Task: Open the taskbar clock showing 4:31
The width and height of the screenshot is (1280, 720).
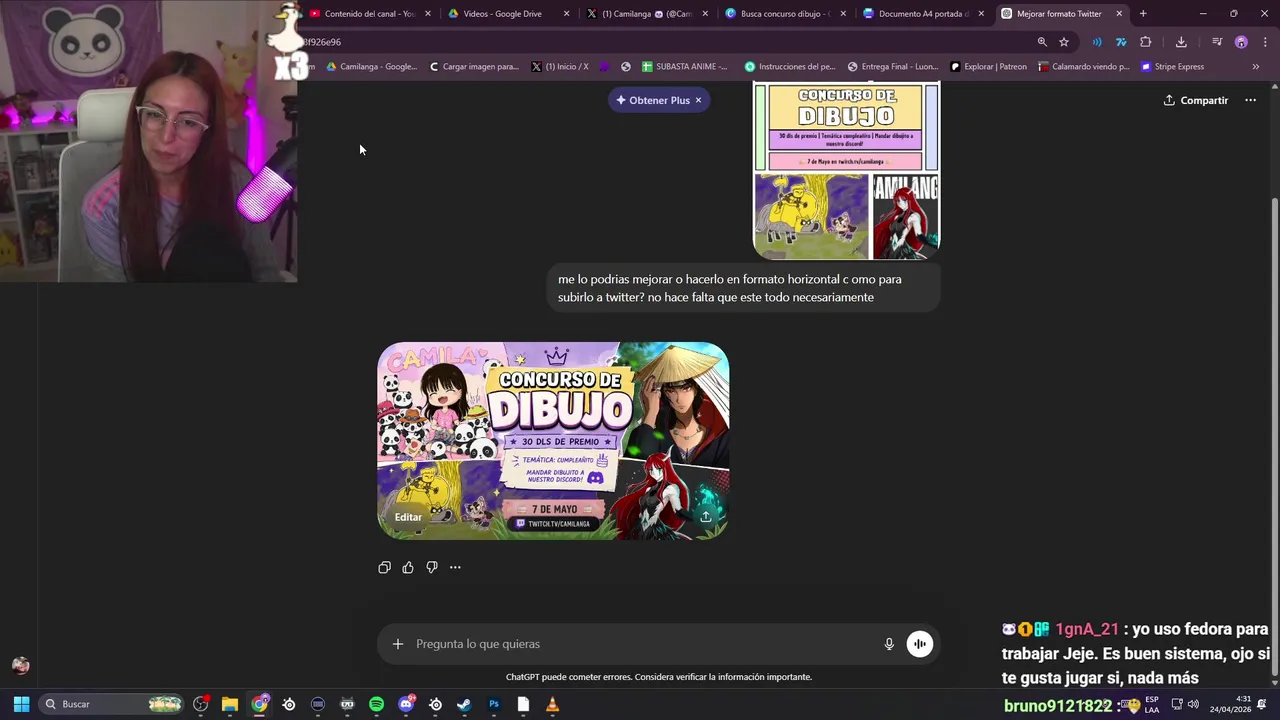Action: [x=1230, y=704]
